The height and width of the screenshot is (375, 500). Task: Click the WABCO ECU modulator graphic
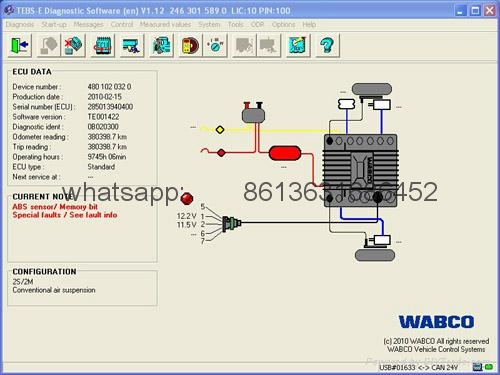point(361,170)
